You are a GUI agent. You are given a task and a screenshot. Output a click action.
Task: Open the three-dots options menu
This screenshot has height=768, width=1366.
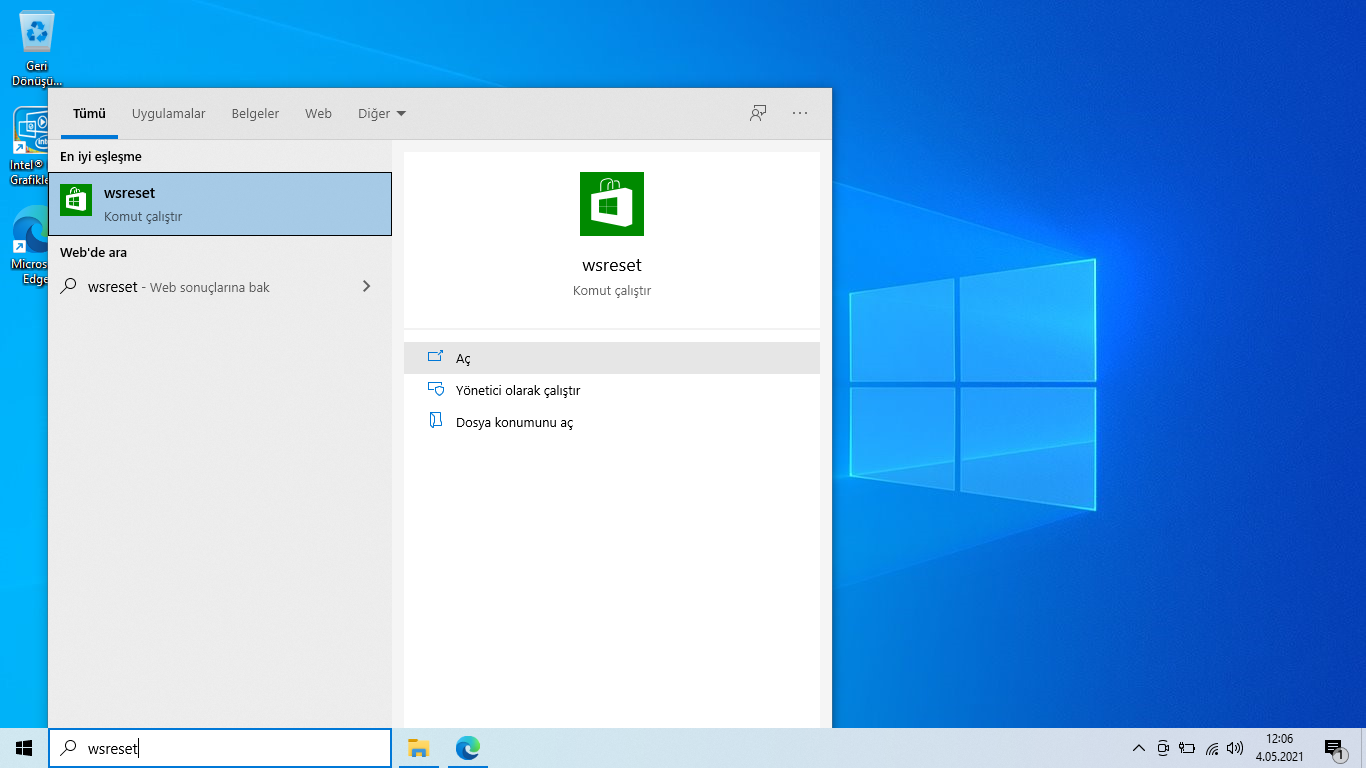(x=800, y=113)
